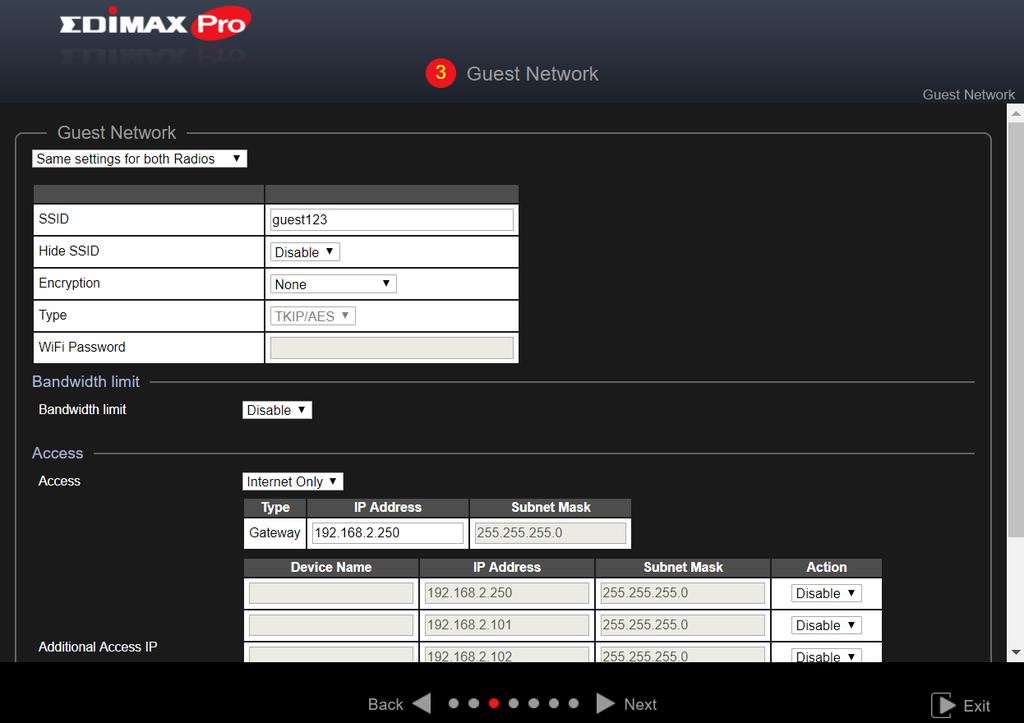Open the Hide SSID dropdown
Image resolution: width=1024 pixels, height=723 pixels.
[x=305, y=252]
